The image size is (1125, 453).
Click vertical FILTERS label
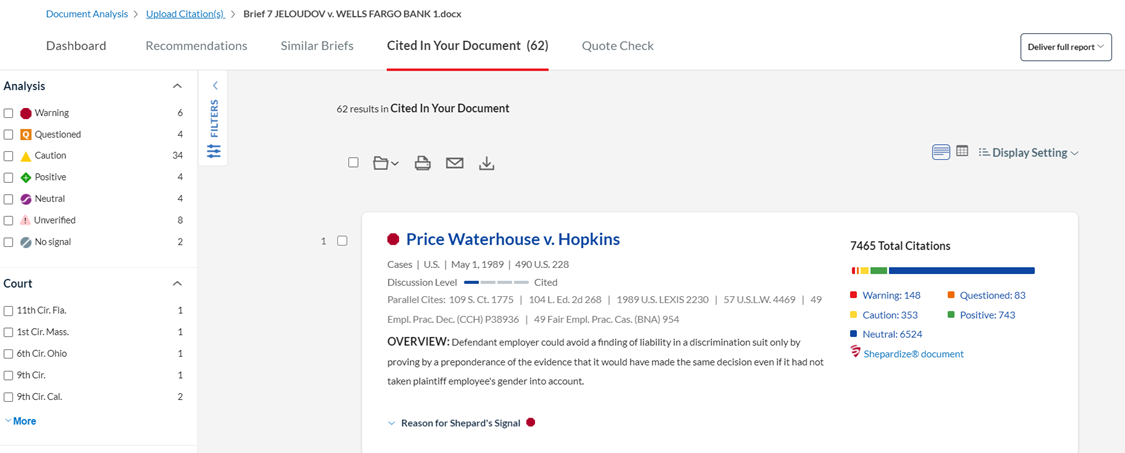coord(215,118)
